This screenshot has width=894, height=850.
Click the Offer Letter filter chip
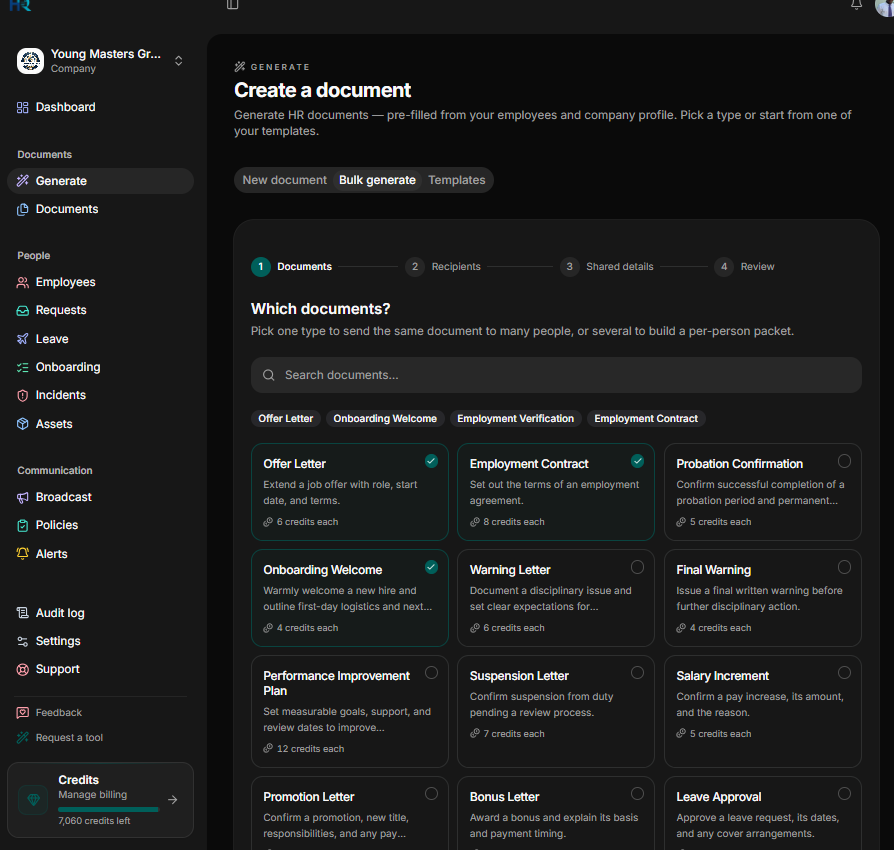click(286, 418)
